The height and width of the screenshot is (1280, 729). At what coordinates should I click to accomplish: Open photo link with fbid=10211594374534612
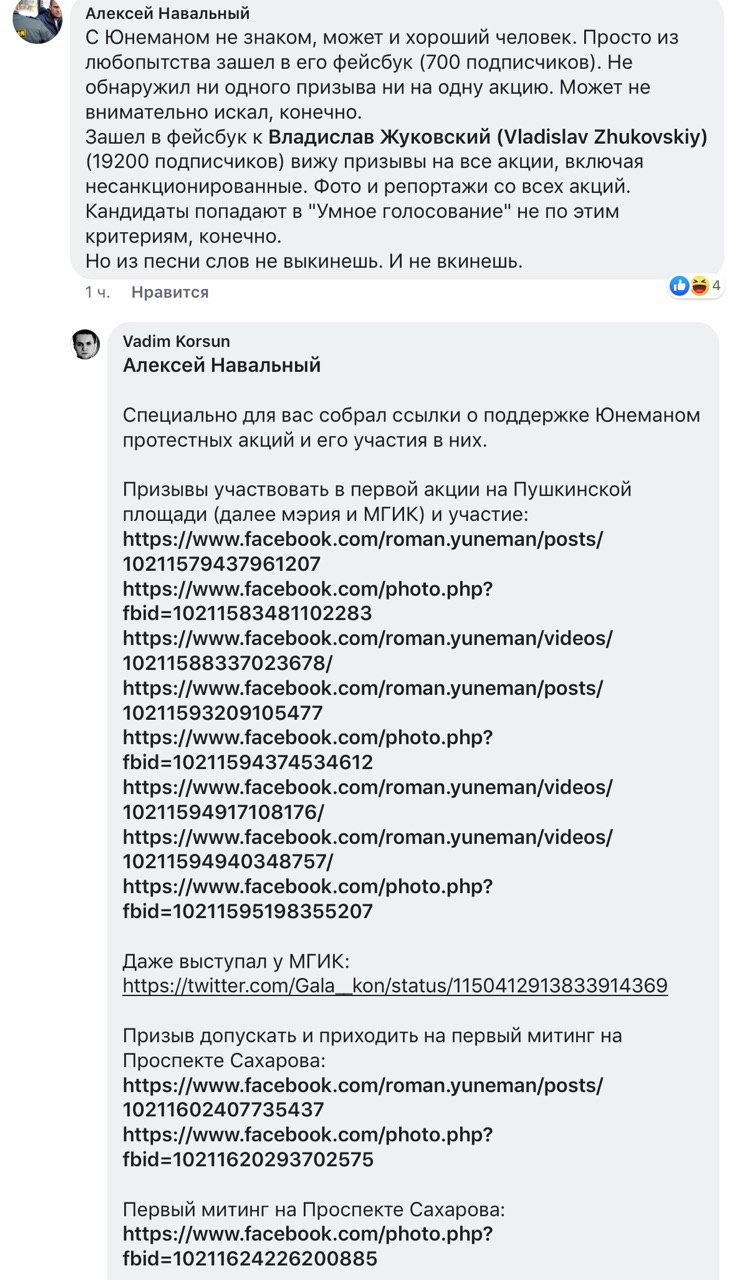[308, 750]
